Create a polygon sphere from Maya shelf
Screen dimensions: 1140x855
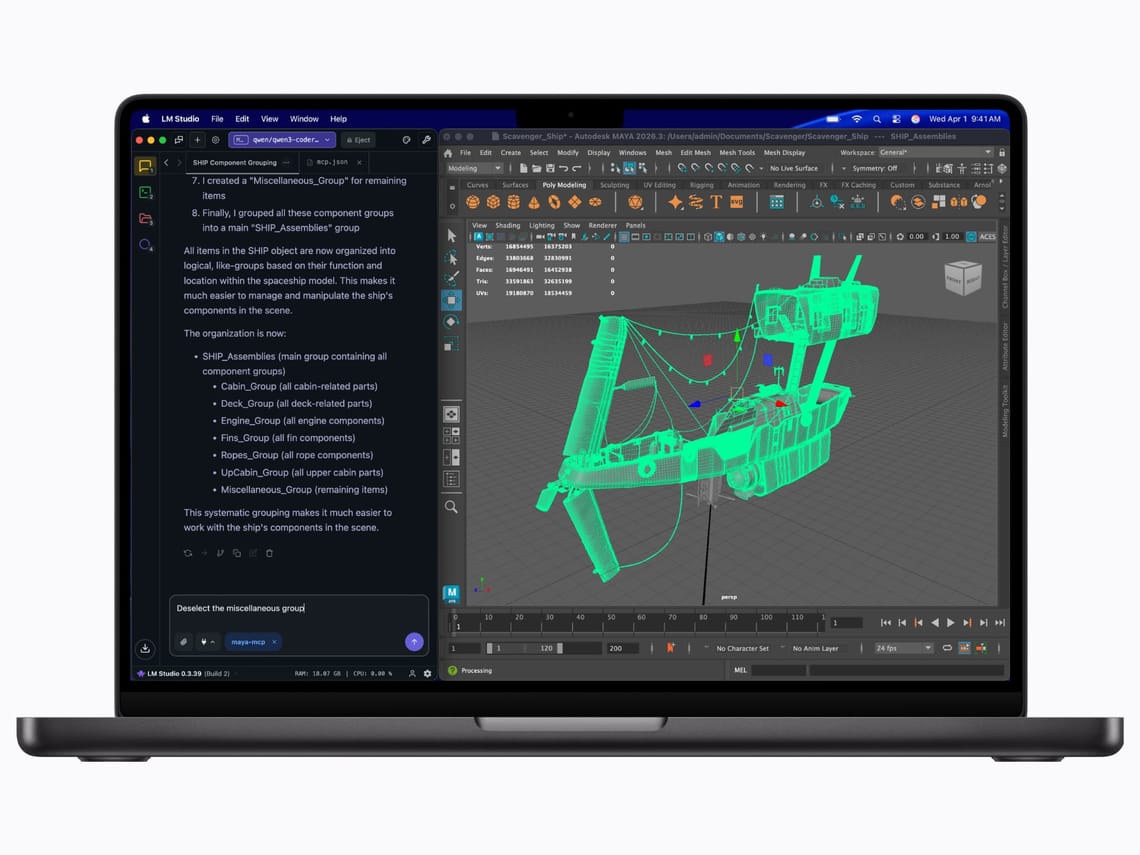473,202
